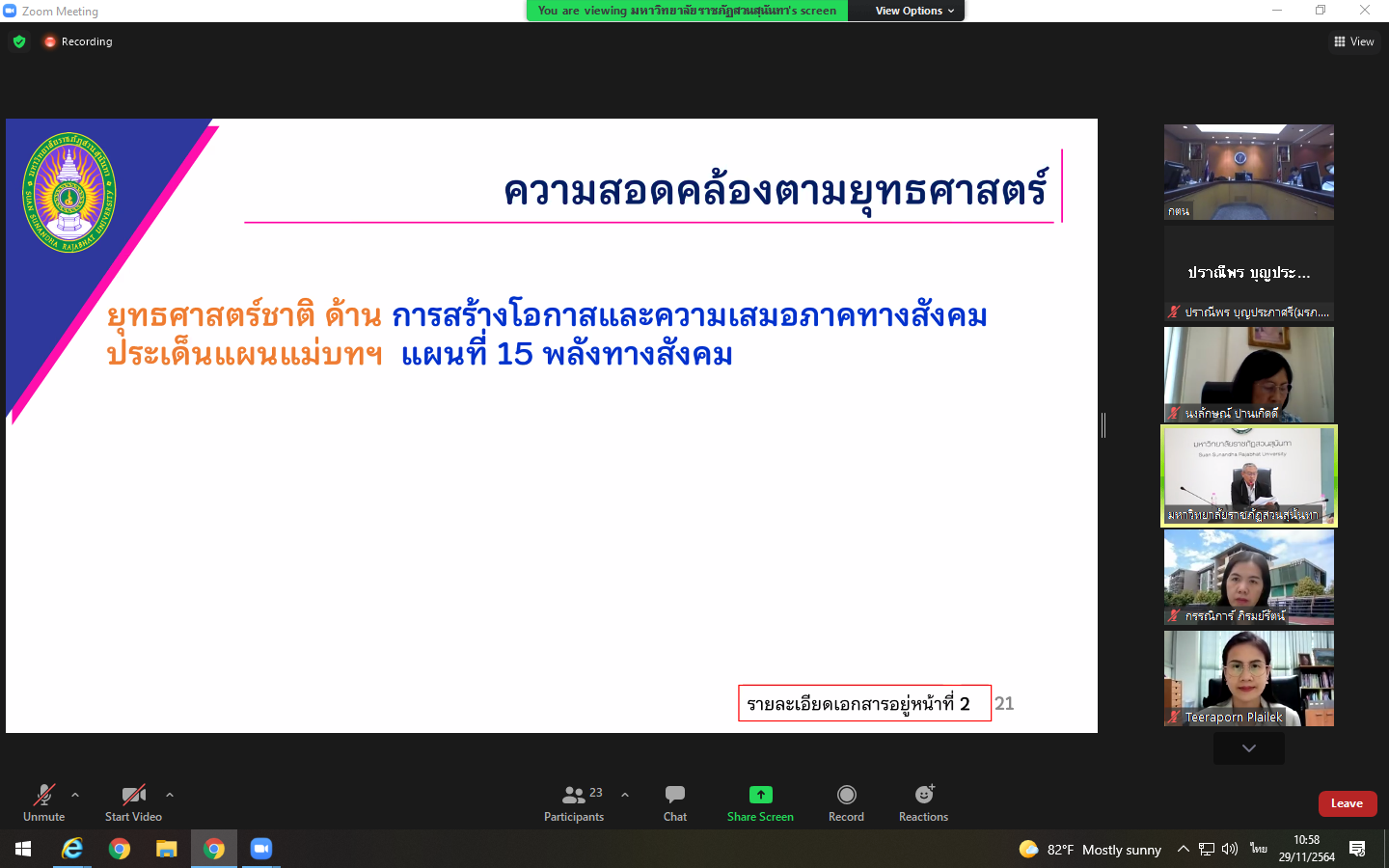Click the side panel resize handle
Image resolution: width=1389 pixels, height=868 pixels.
(x=1103, y=425)
